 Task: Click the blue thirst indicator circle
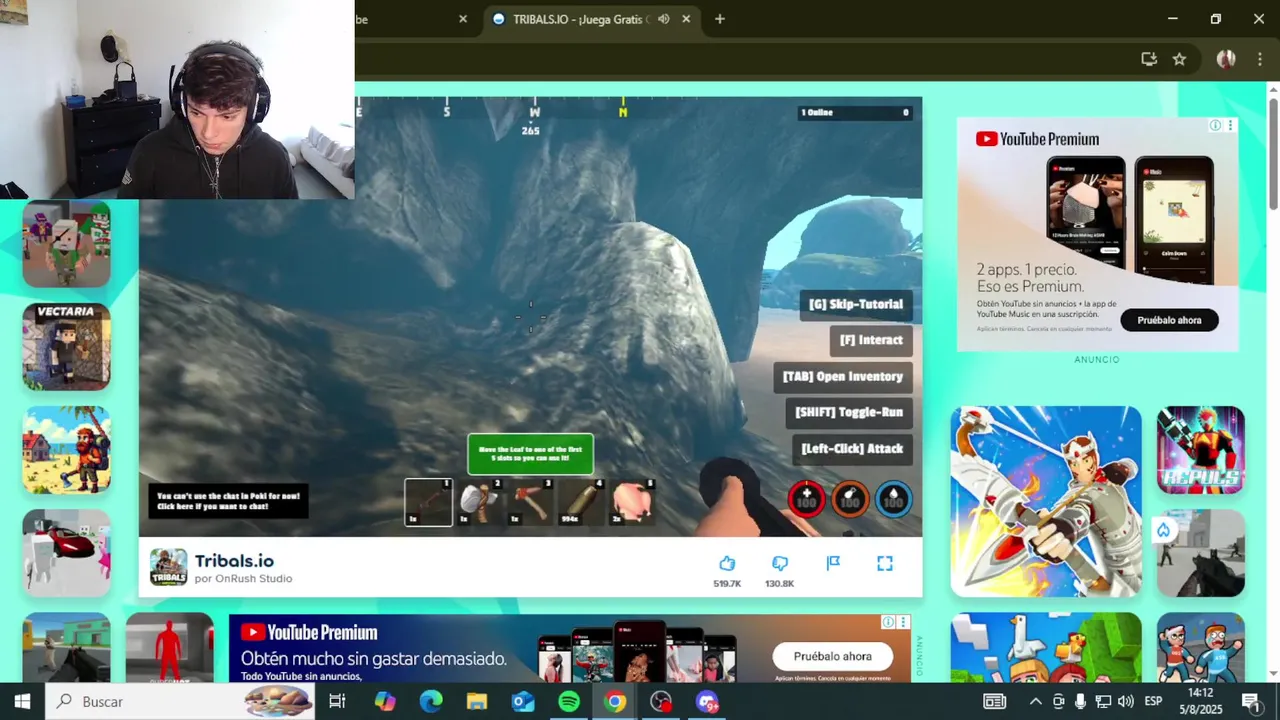893,499
